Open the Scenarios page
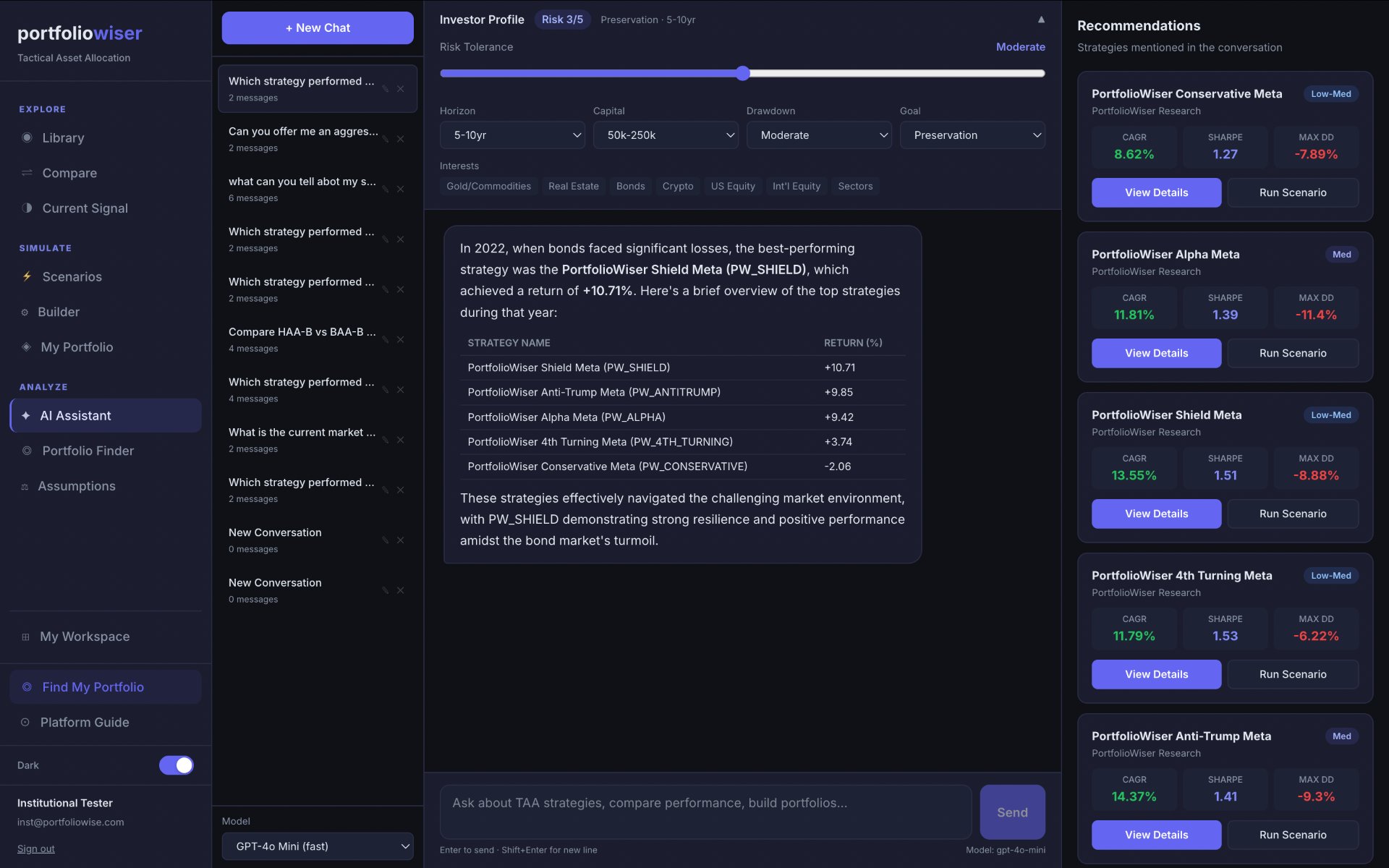 click(x=106, y=276)
